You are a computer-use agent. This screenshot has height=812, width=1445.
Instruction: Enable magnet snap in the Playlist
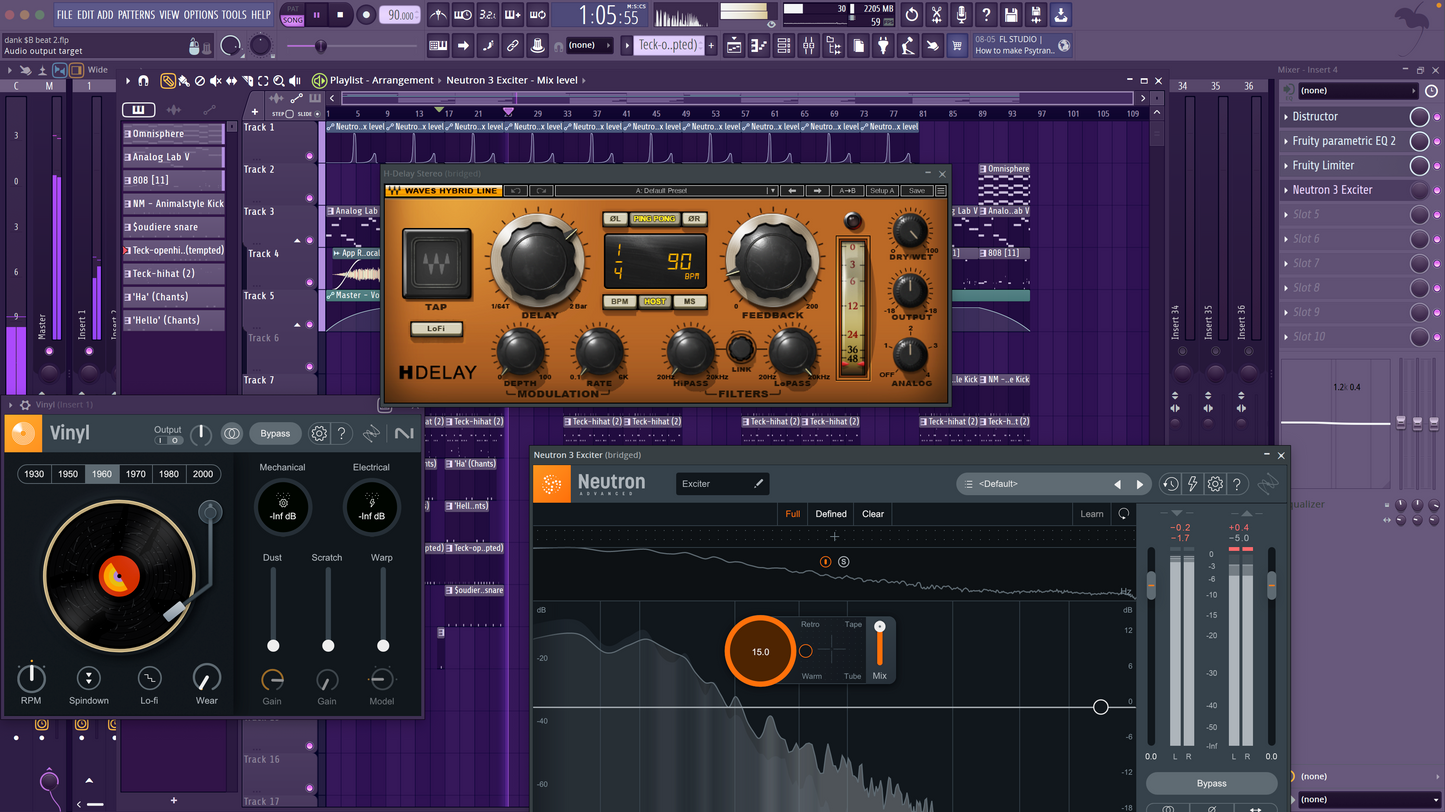pyautogui.click(x=143, y=81)
